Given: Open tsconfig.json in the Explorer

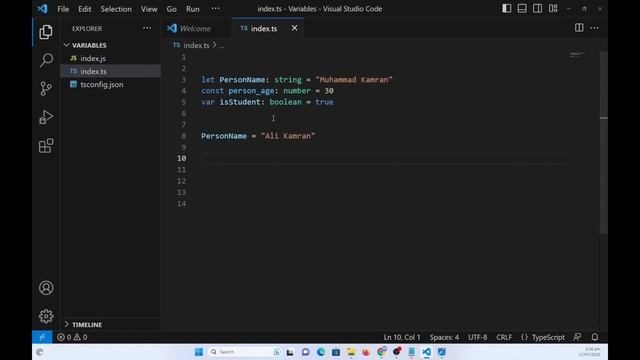Looking at the screenshot, I should (x=110, y=84).
